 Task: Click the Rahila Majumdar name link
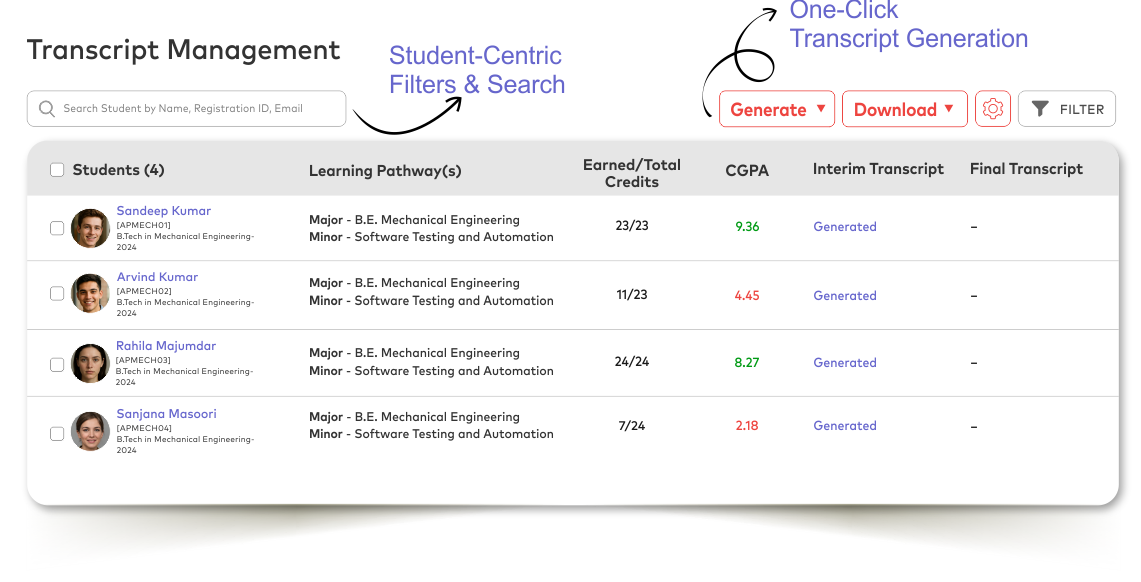166,346
